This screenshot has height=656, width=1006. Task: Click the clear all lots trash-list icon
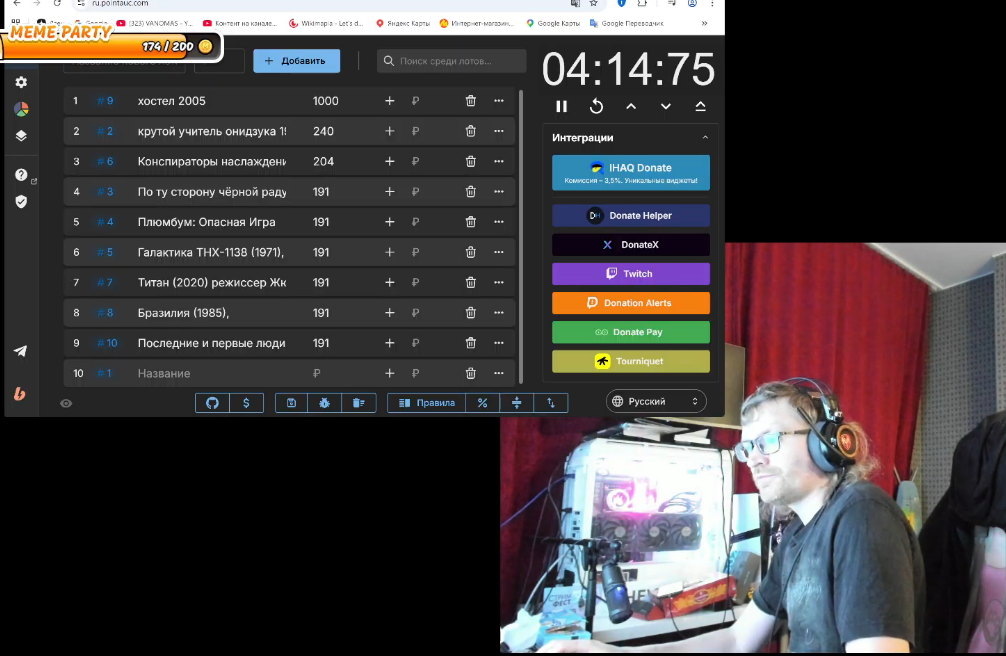pyautogui.click(x=359, y=402)
